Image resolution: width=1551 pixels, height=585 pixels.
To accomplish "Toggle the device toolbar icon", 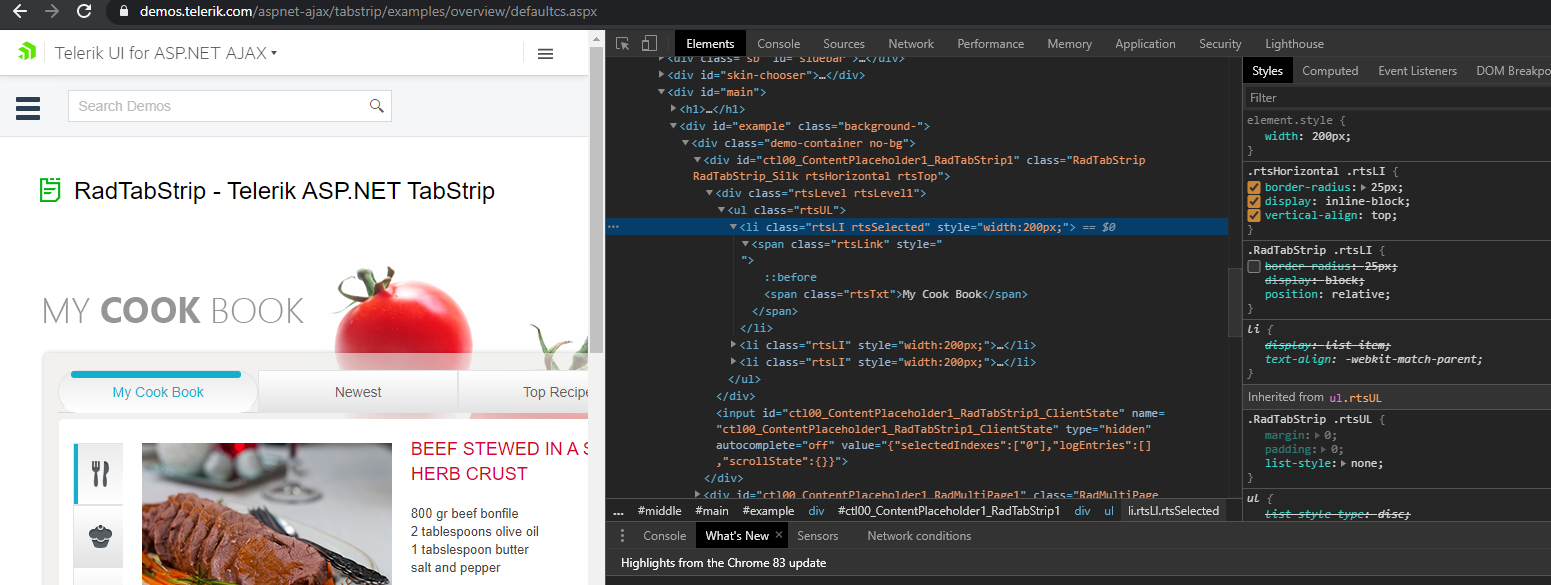I will coord(649,43).
